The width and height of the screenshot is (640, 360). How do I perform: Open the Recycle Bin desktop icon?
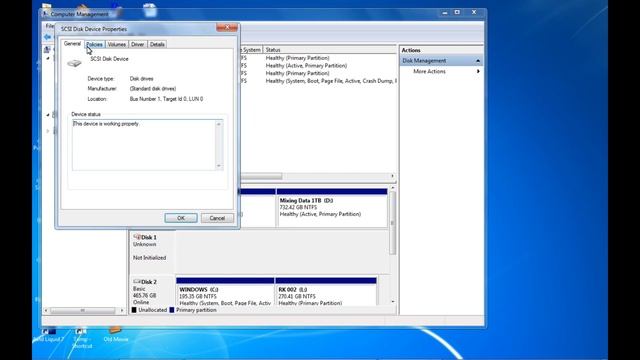(150, 10)
